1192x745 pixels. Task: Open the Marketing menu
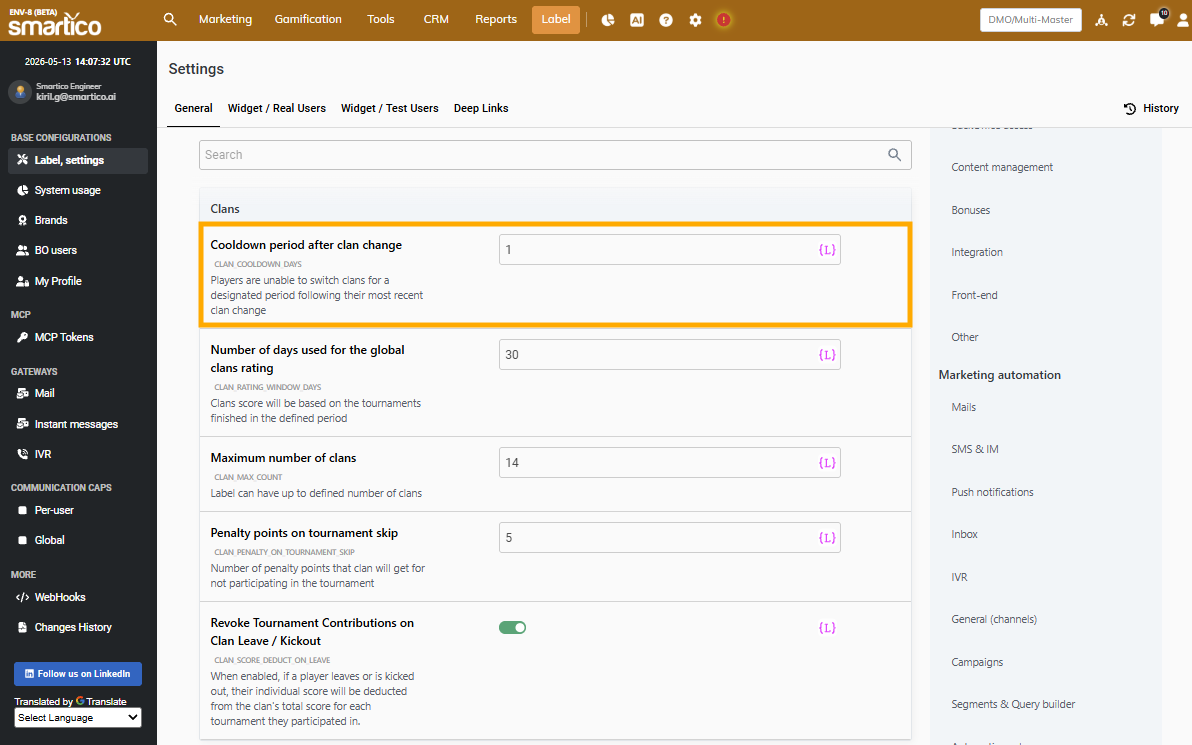coord(225,20)
